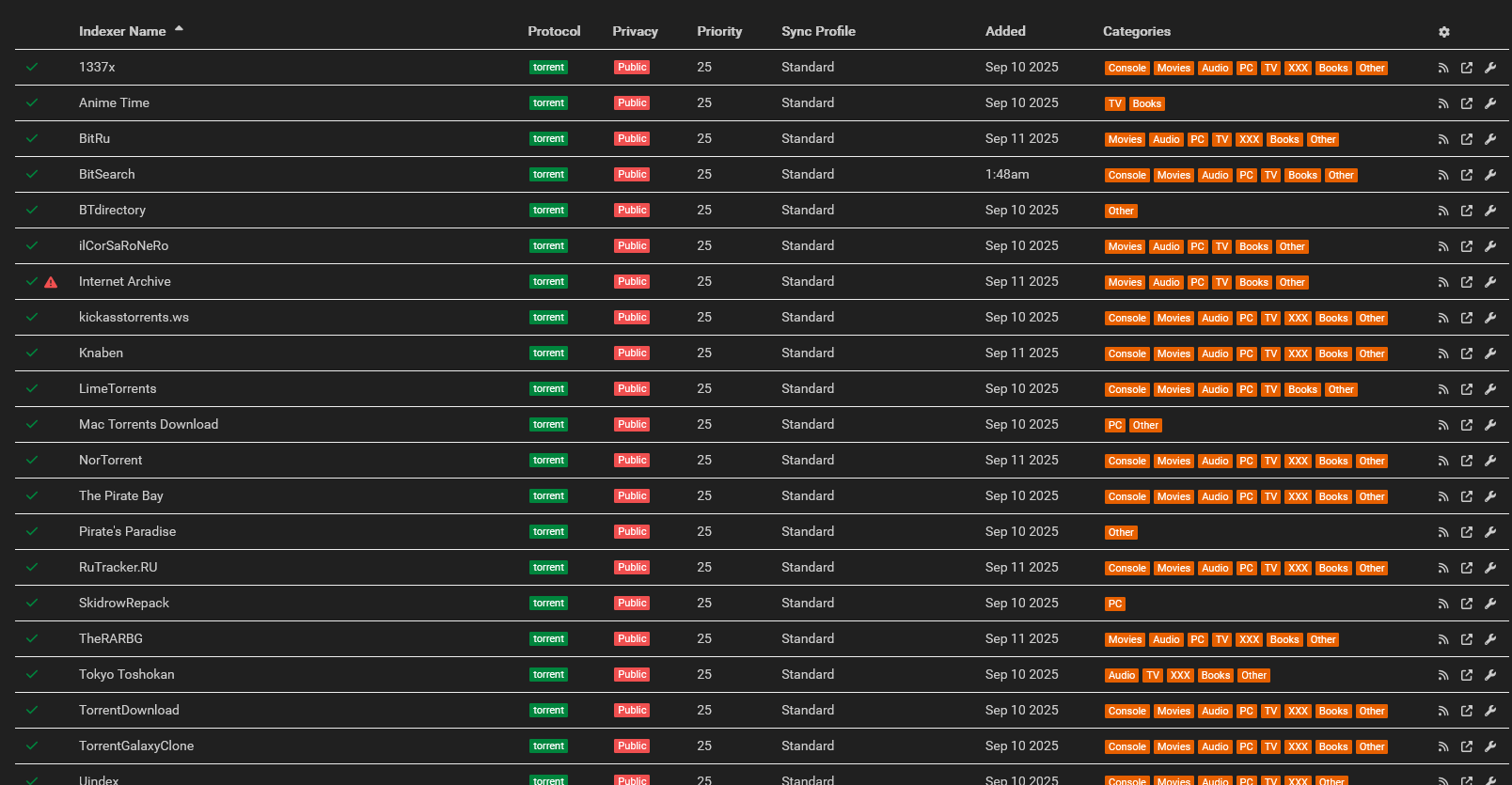Screen dimensions: 1512x785
Task: Click the Sync Profile column header
Action: (x=818, y=31)
